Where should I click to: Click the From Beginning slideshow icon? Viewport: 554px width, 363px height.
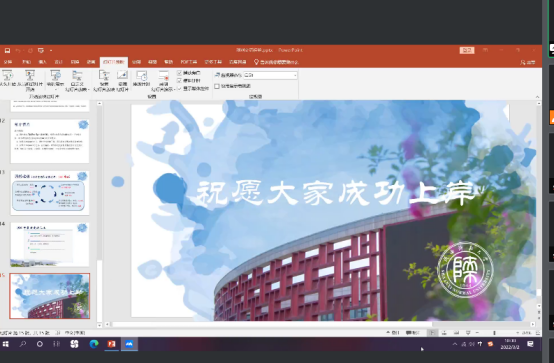(7, 75)
